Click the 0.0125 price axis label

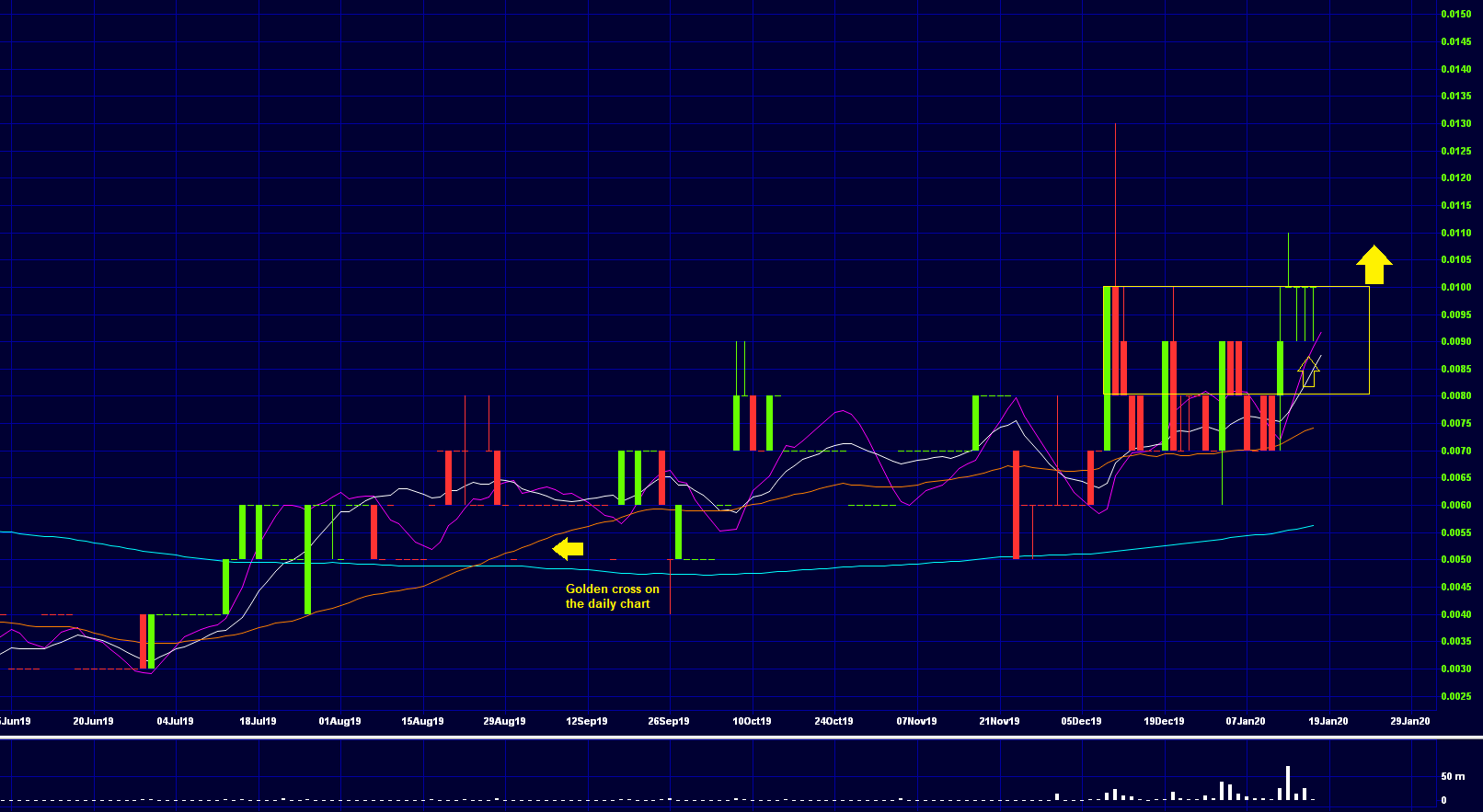tap(1455, 151)
